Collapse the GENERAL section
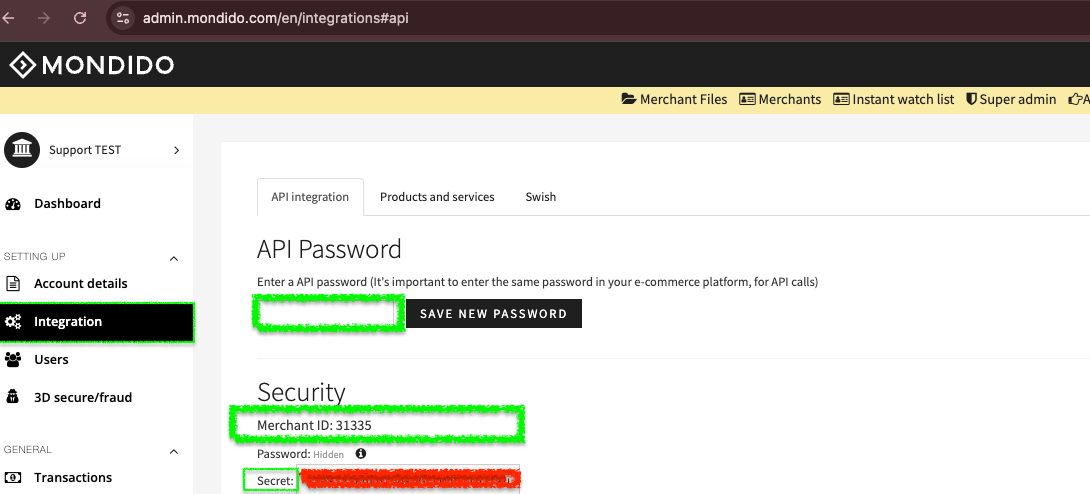1090x494 pixels. [x=174, y=452]
